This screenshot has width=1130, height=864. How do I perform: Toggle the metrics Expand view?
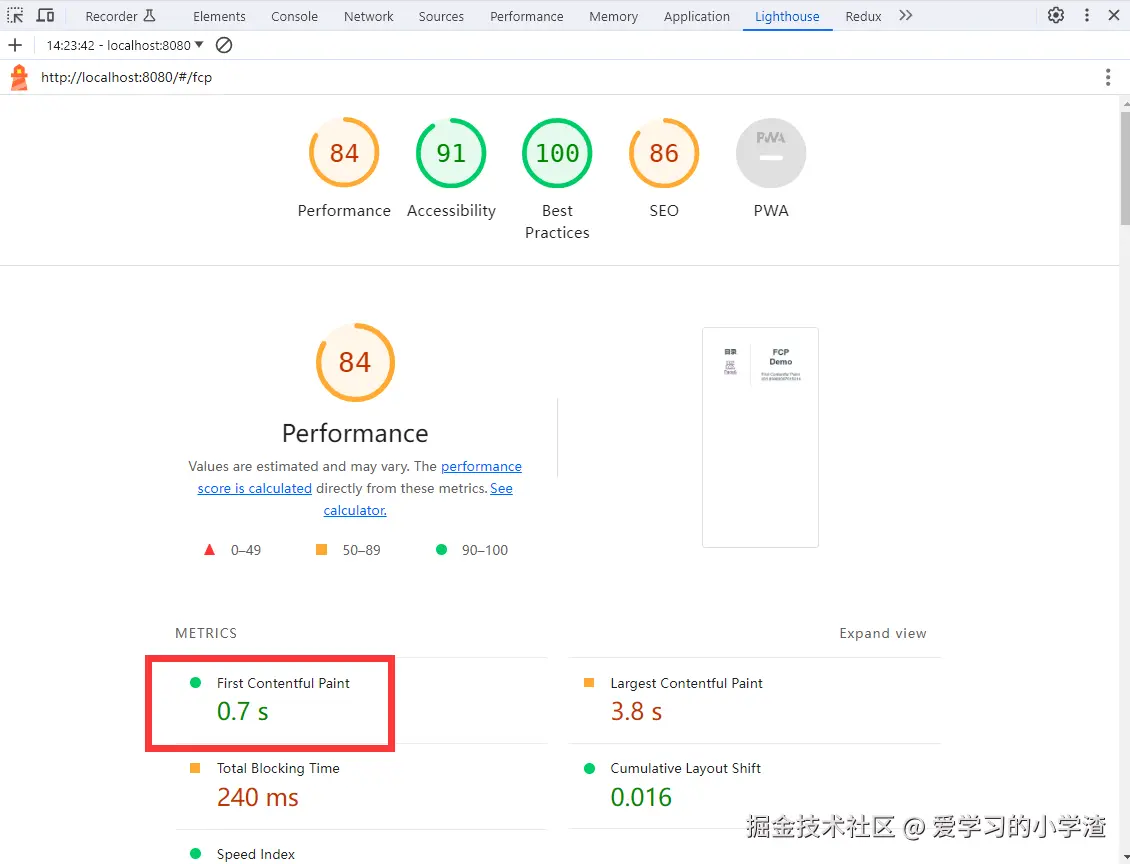[x=883, y=633]
